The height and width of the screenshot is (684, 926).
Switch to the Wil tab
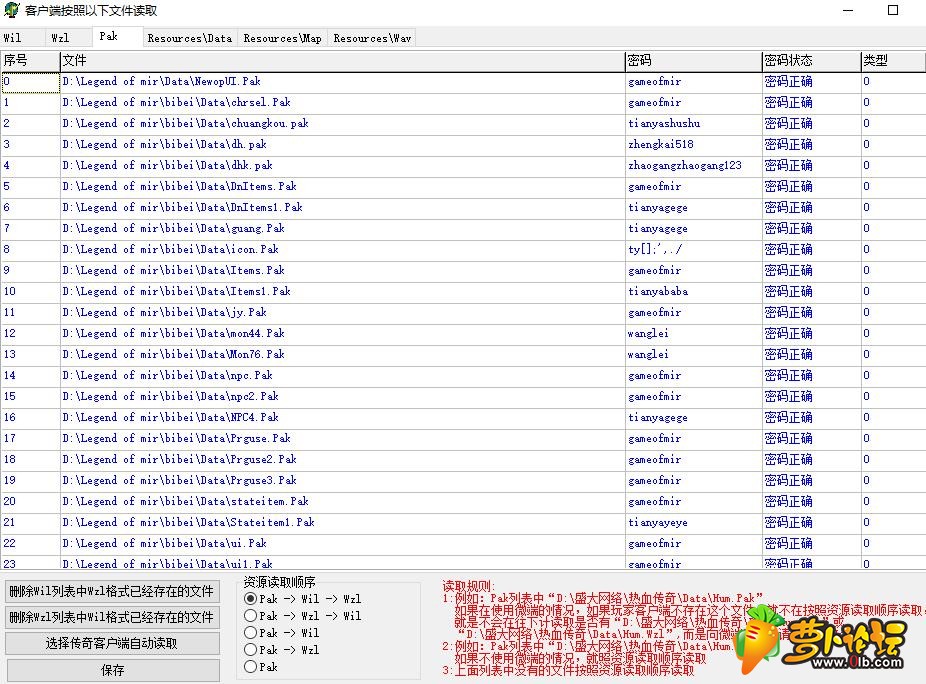coord(22,38)
